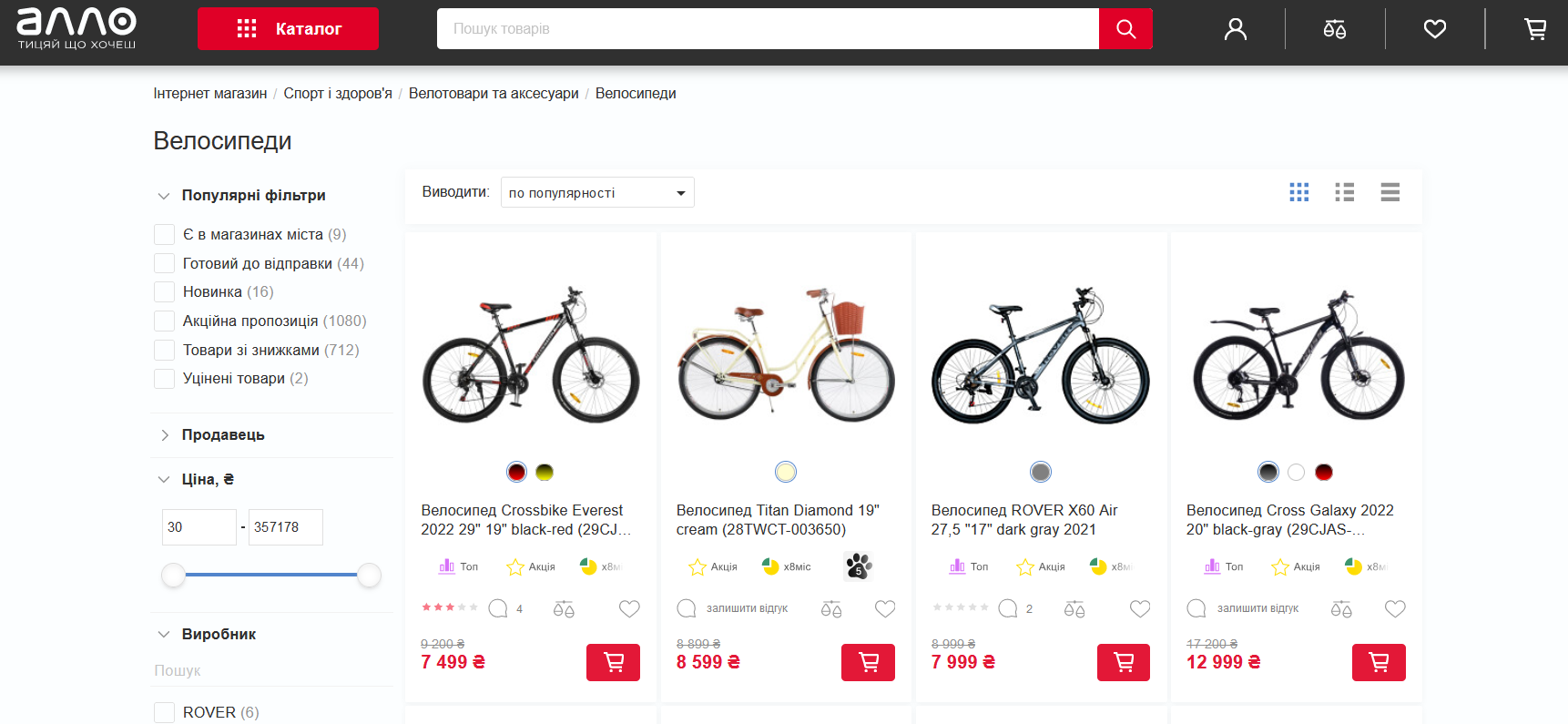Add Crossbike Everest bike to favorites

coord(629,608)
